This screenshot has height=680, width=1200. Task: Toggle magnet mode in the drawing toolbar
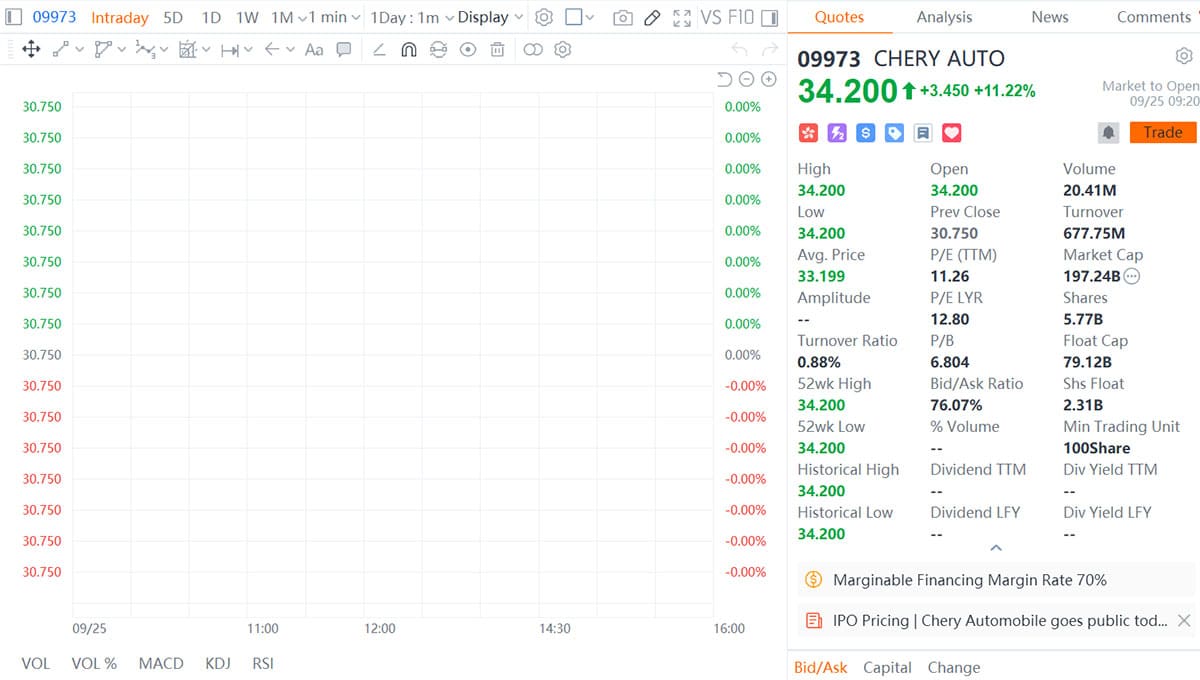(x=410, y=49)
